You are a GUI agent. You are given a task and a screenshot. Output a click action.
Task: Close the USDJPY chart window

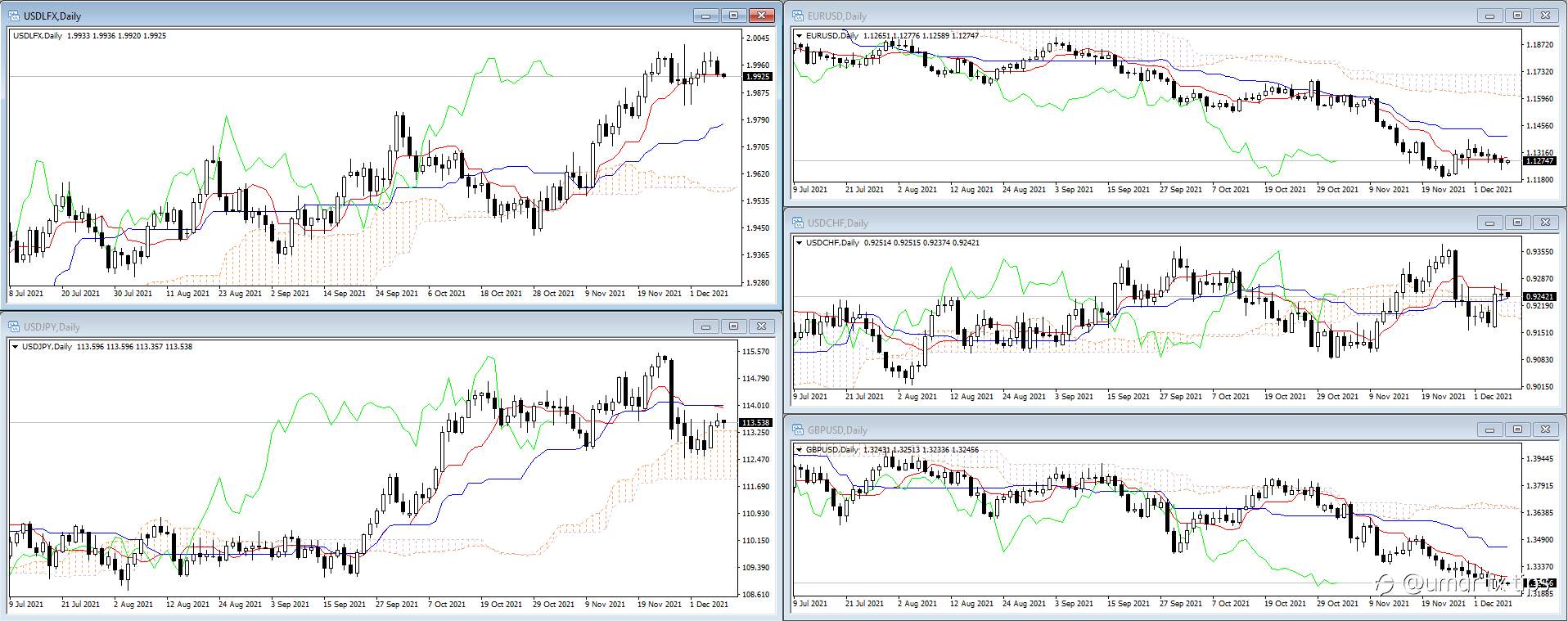[762, 326]
